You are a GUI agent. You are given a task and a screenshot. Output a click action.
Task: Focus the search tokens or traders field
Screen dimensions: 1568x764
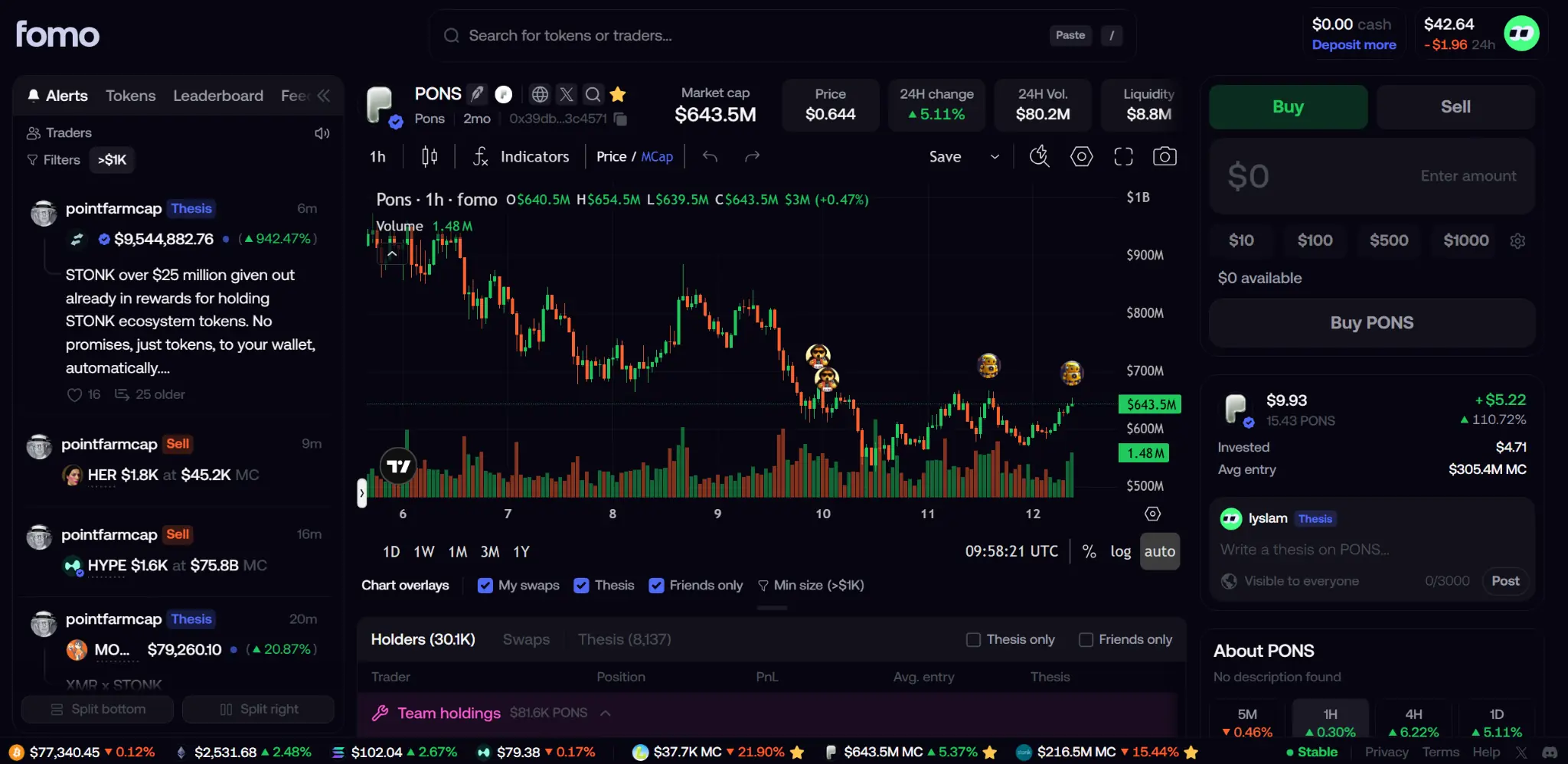(x=782, y=35)
